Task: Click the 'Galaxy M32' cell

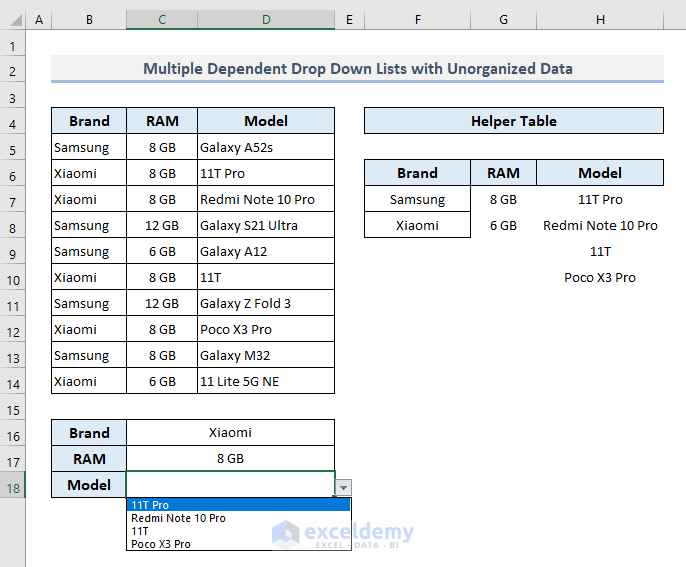Action: coord(266,355)
